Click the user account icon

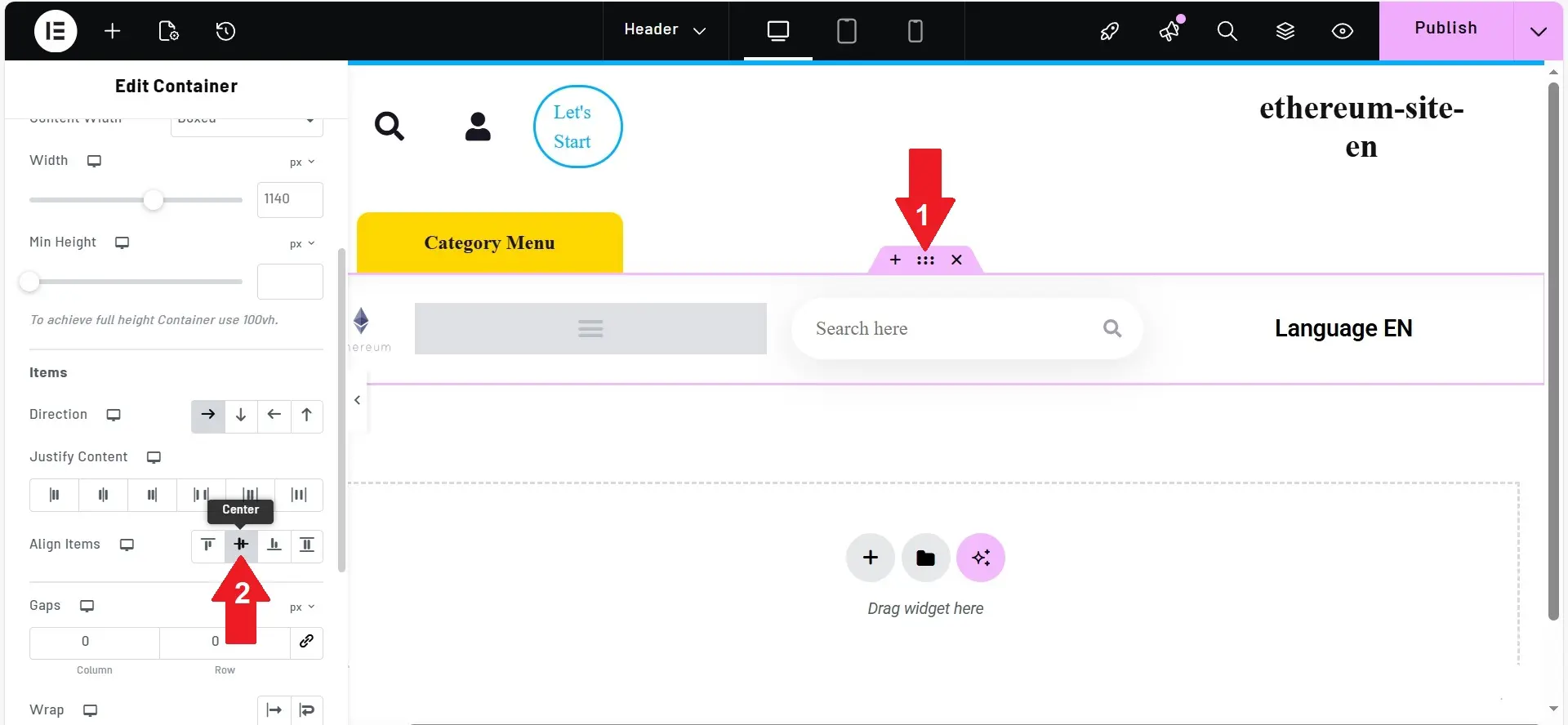pyautogui.click(x=478, y=127)
